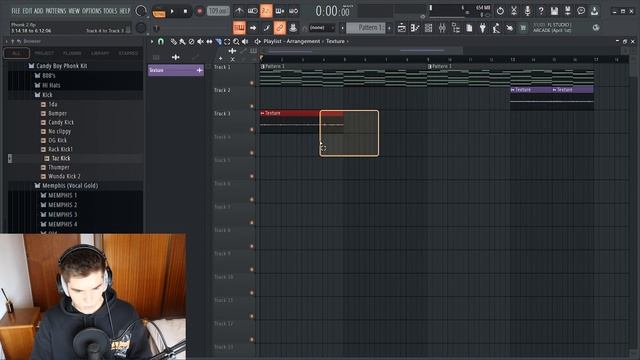Image resolution: width=640 pixels, height=360 pixels.
Task: Open the tempo tapper icon
Action: point(496,28)
